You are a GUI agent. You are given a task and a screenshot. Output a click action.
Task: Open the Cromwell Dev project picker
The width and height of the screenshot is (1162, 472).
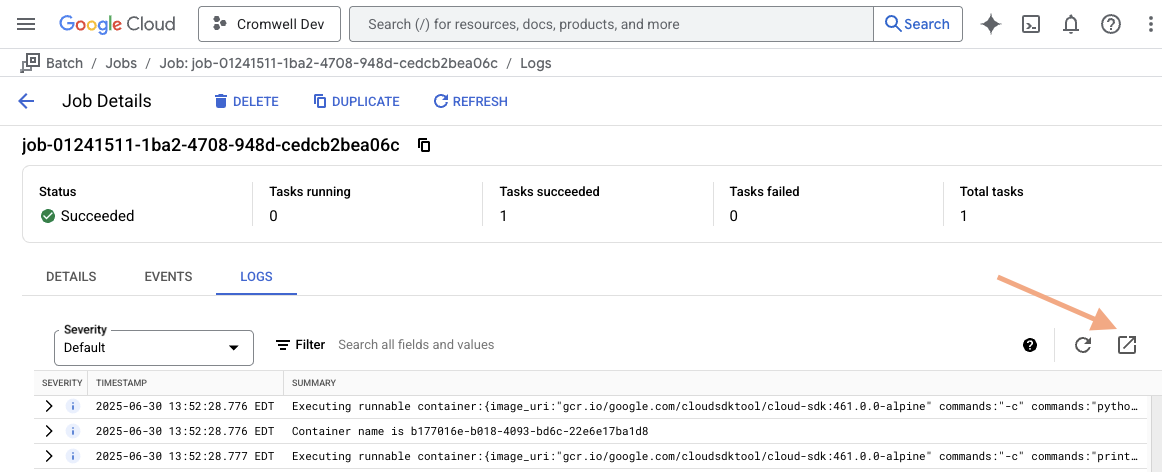click(269, 24)
